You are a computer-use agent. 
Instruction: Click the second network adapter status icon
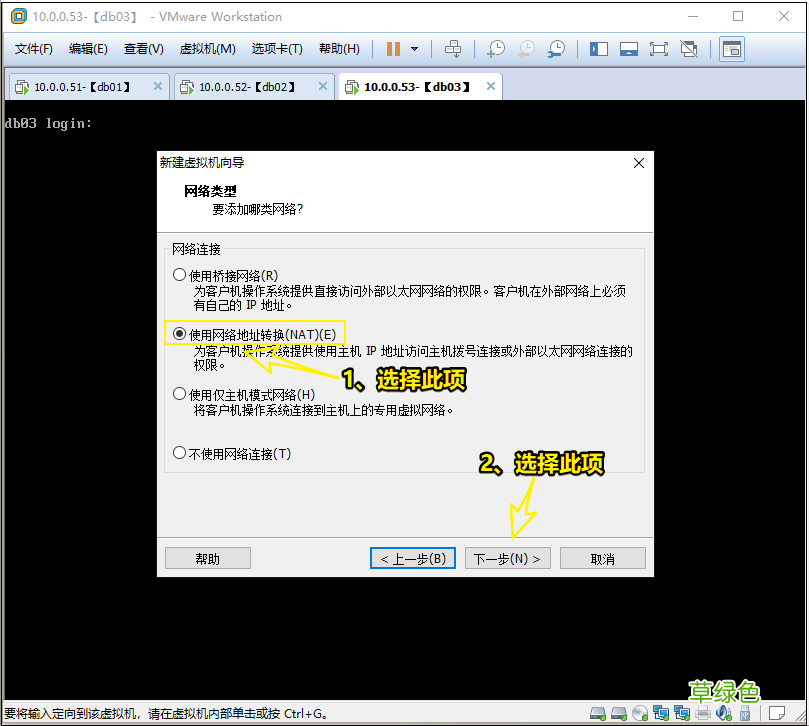(x=682, y=713)
